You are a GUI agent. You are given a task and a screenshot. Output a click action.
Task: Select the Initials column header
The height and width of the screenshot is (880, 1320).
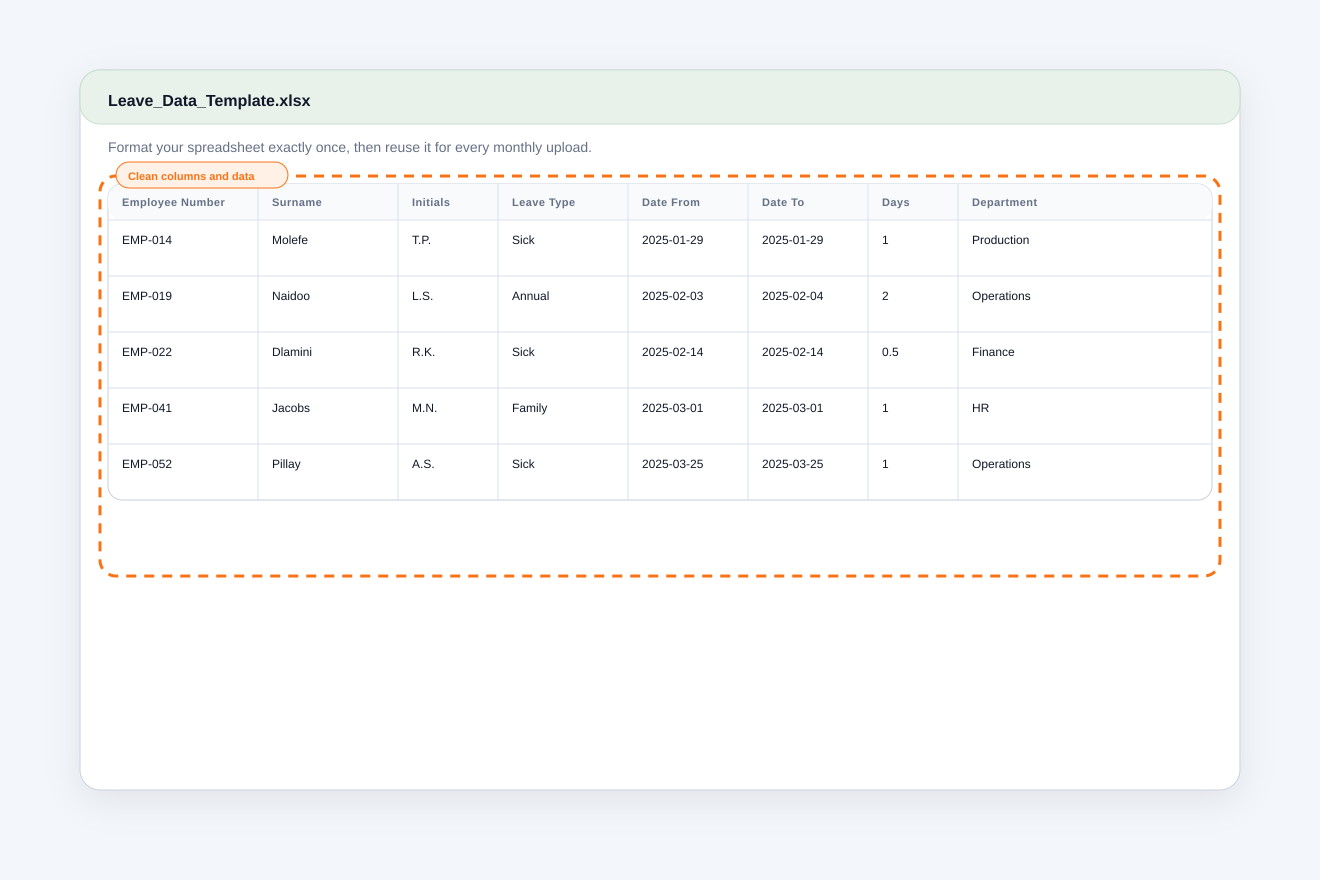pos(448,202)
